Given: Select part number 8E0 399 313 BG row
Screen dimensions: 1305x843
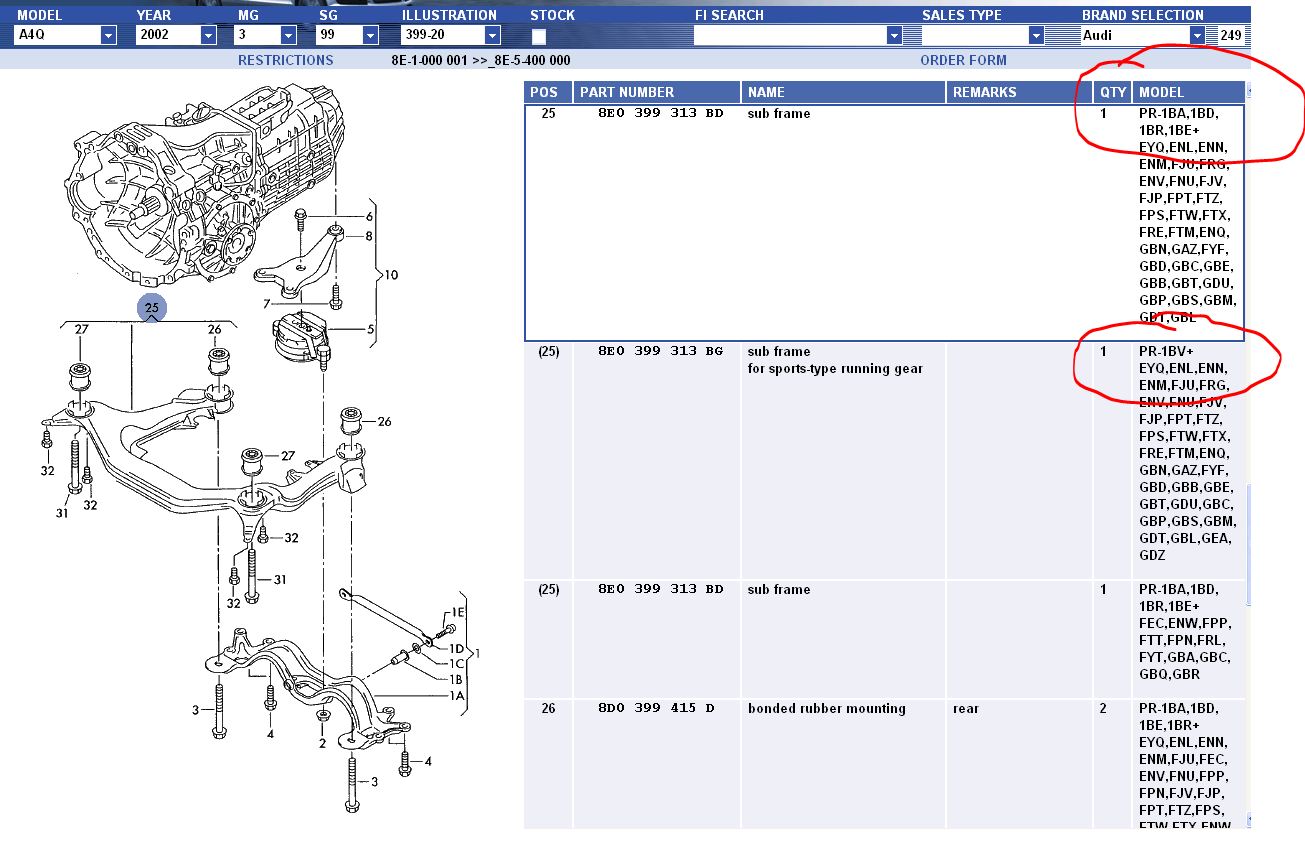Looking at the screenshot, I should pos(657,352).
